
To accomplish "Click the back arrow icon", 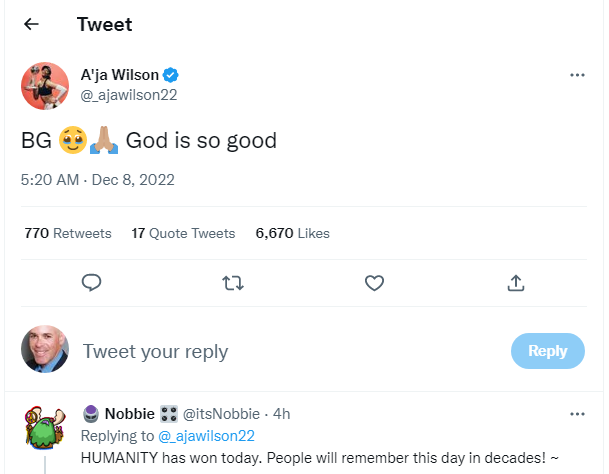I will 31,24.
